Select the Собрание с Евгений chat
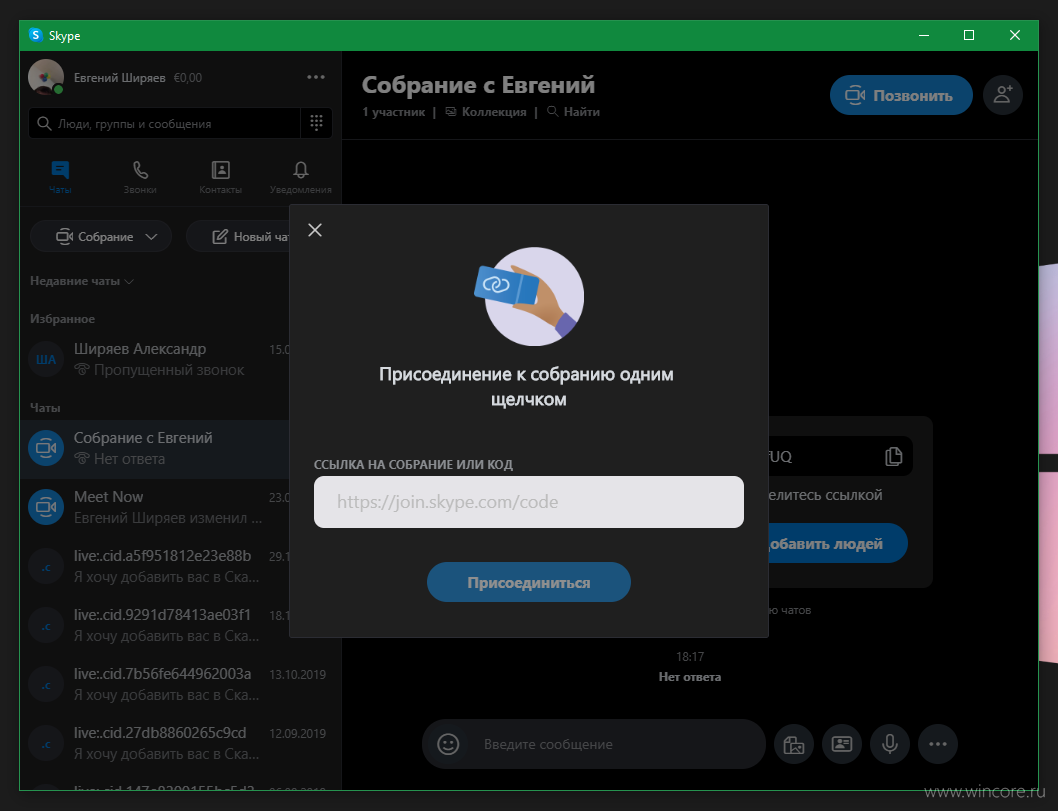 point(155,449)
